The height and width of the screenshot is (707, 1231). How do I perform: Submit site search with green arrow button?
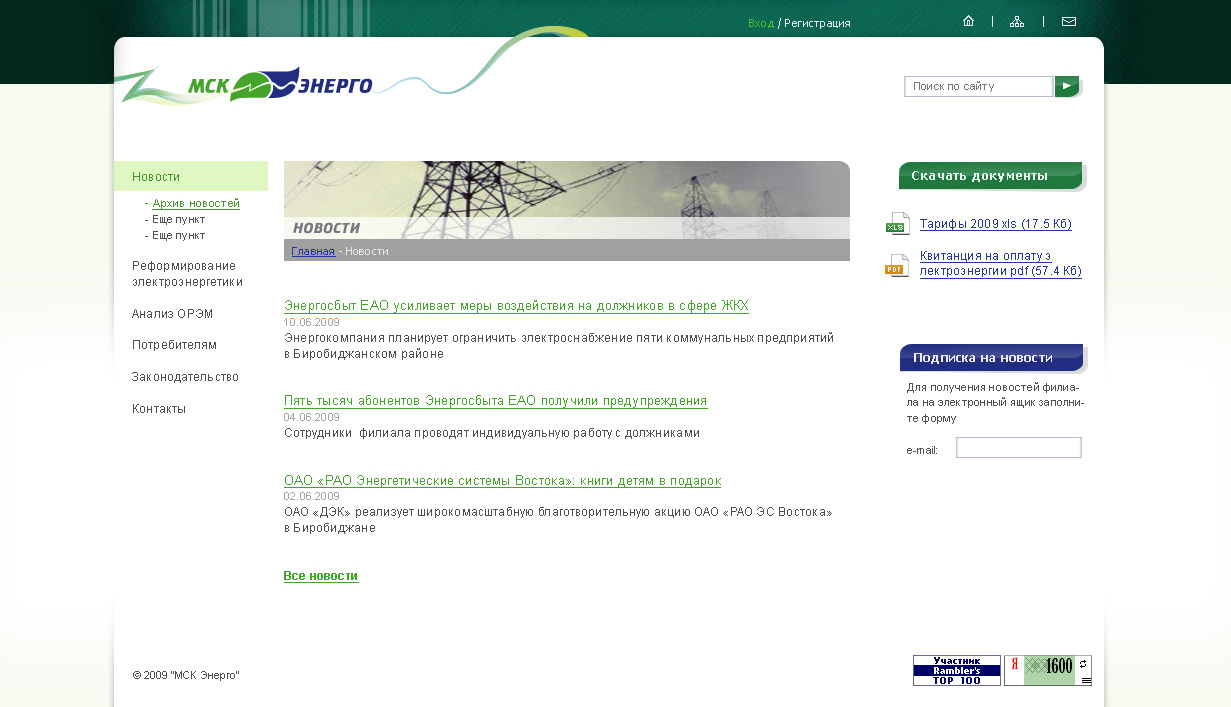1067,86
